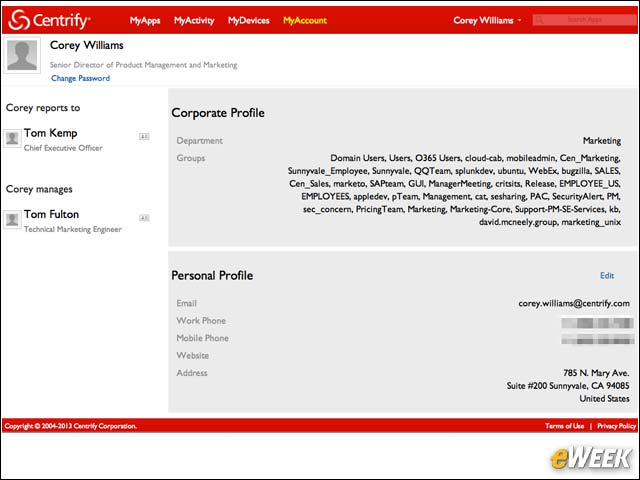Image resolution: width=640 pixels, height=480 pixels.
Task: Click the "Corporate Profile" heading
Action: [218, 113]
